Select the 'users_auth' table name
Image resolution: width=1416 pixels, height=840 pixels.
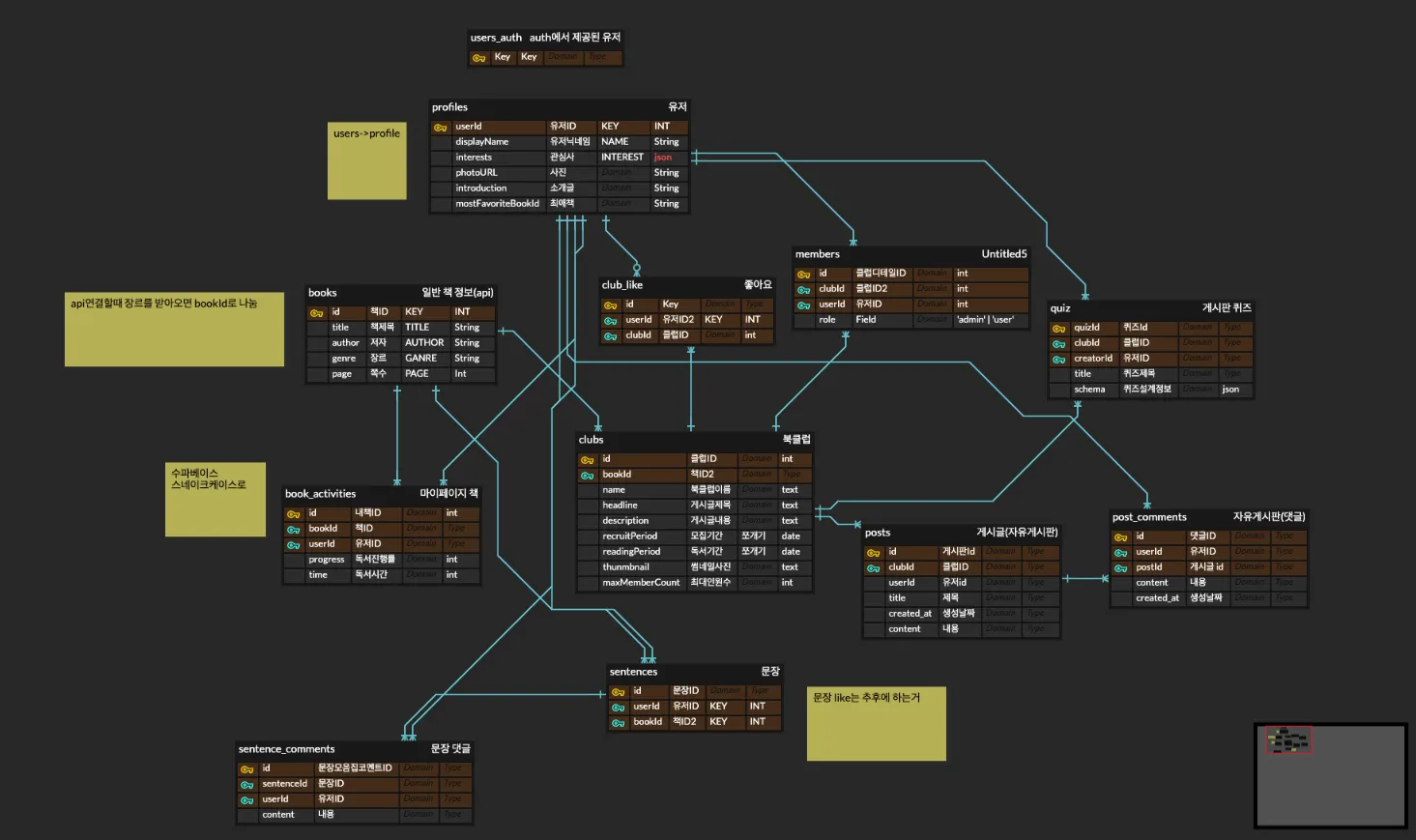click(x=496, y=38)
